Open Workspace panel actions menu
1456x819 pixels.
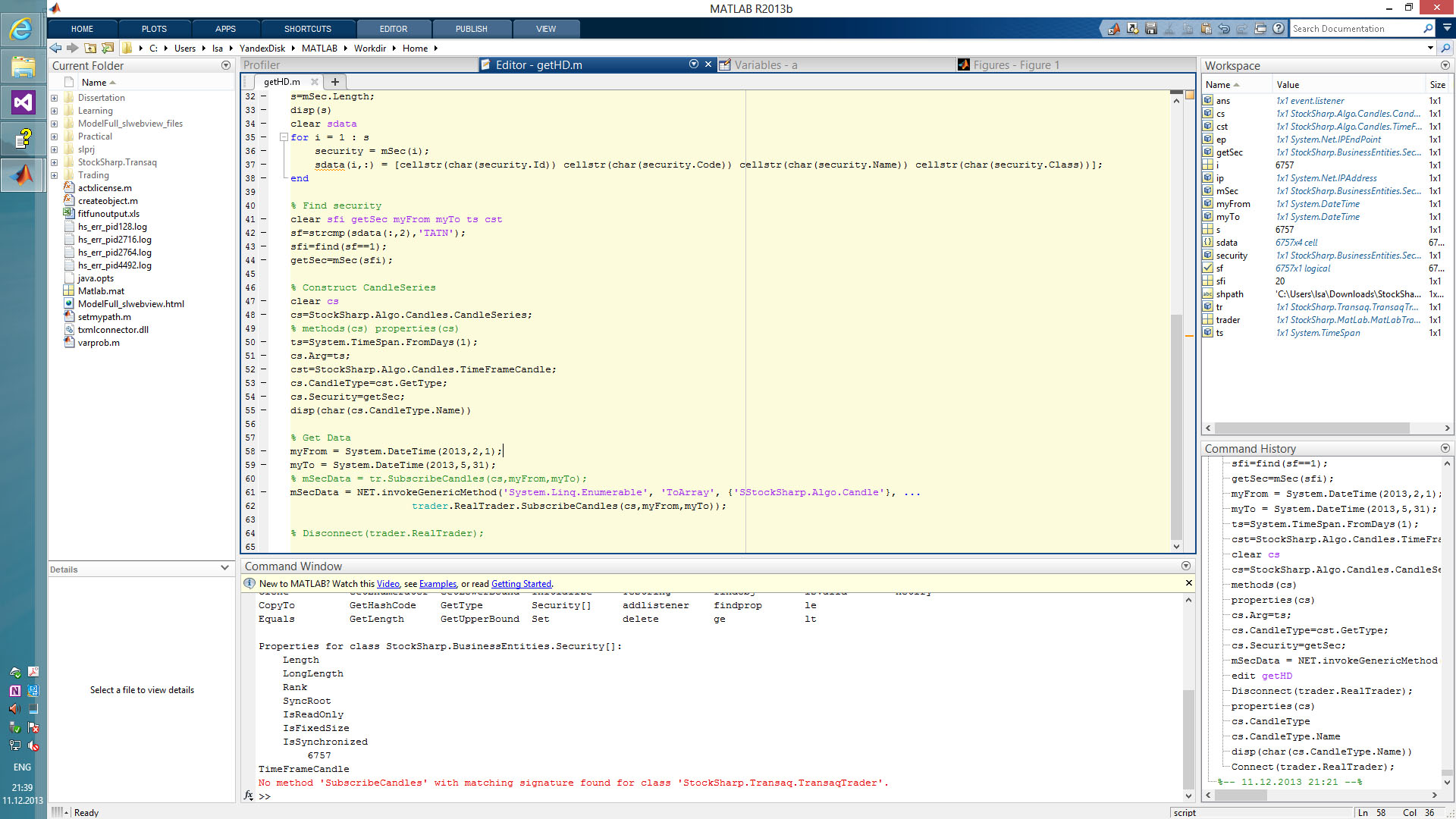(x=1445, y=66)
